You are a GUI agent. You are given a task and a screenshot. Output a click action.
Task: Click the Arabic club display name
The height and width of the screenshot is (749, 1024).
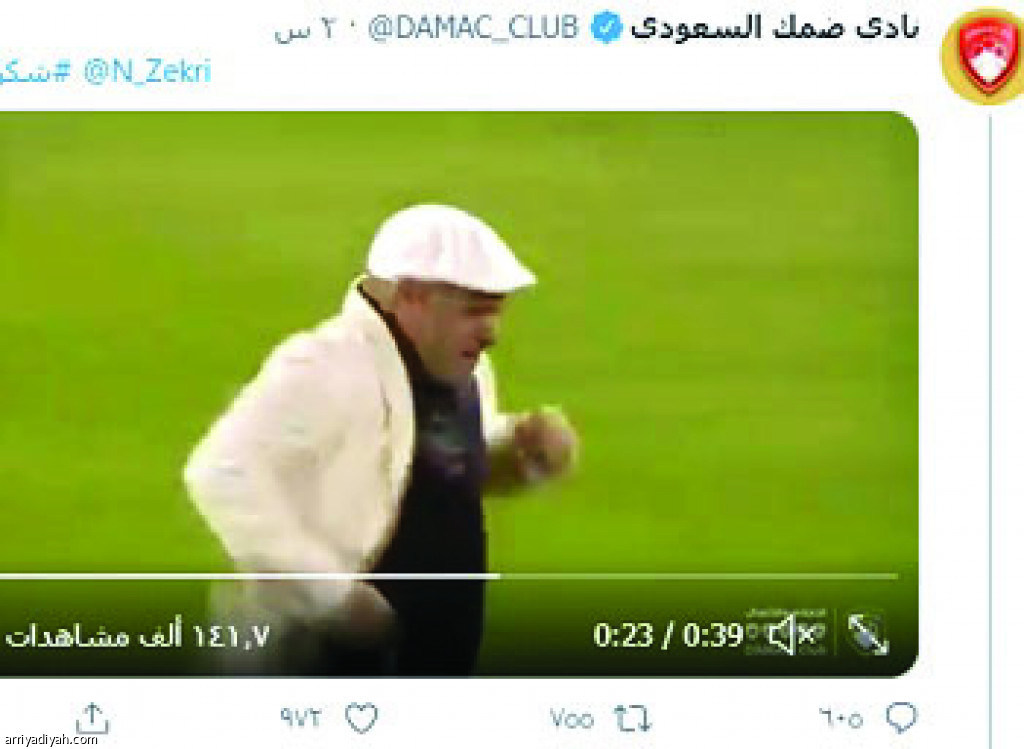pyautogui.click(x=775, y=27)
